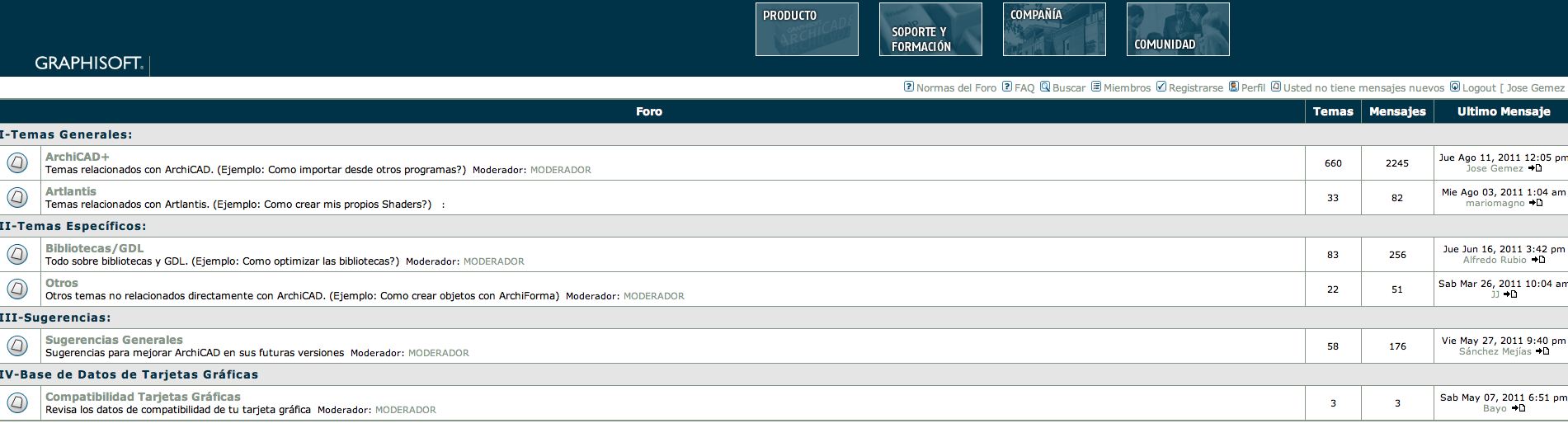Open the Miembros list link

1126,87
